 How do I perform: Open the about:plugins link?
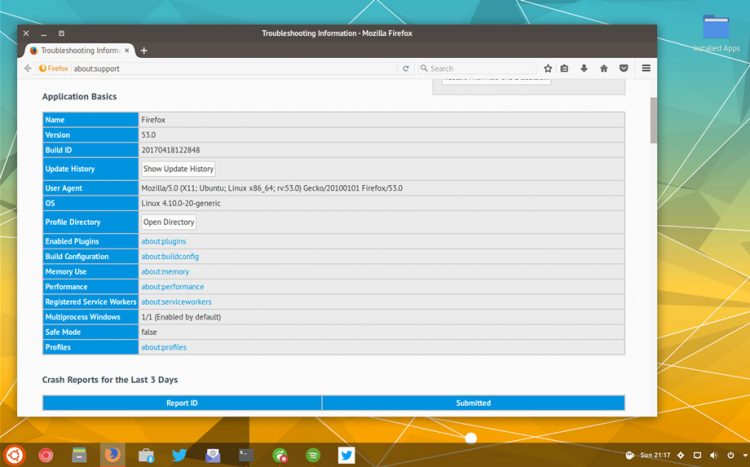click(x=164, y=242)
